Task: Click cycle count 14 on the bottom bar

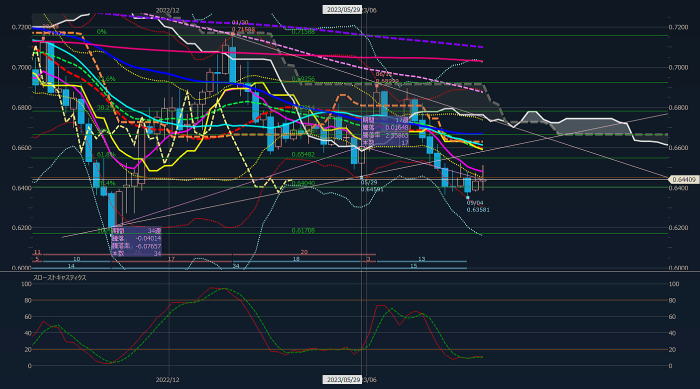Action: point(71,266)
